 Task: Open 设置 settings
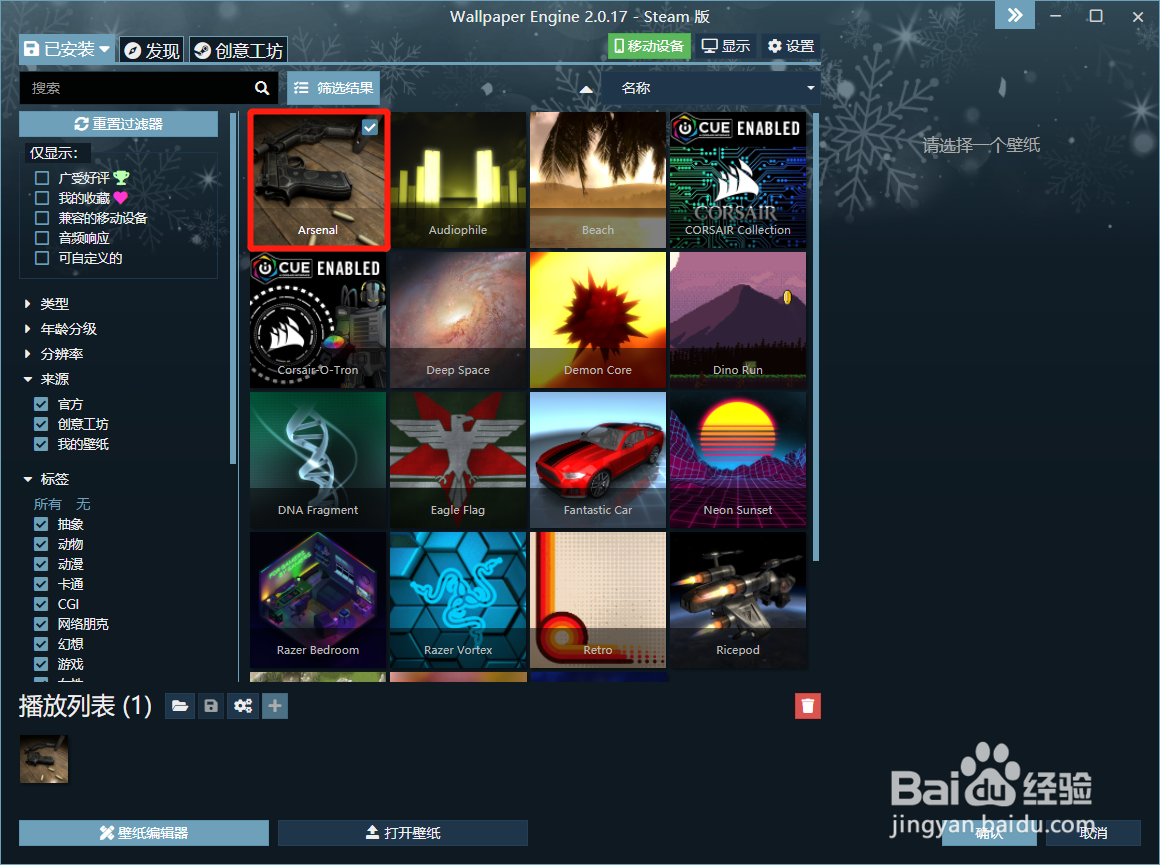(791, 46)
